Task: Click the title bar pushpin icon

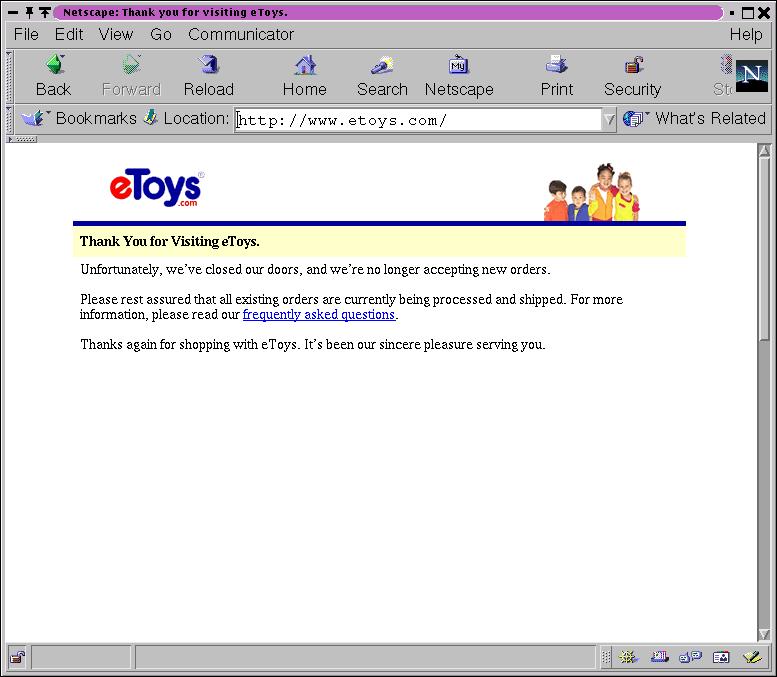Action: pos(30,12)
